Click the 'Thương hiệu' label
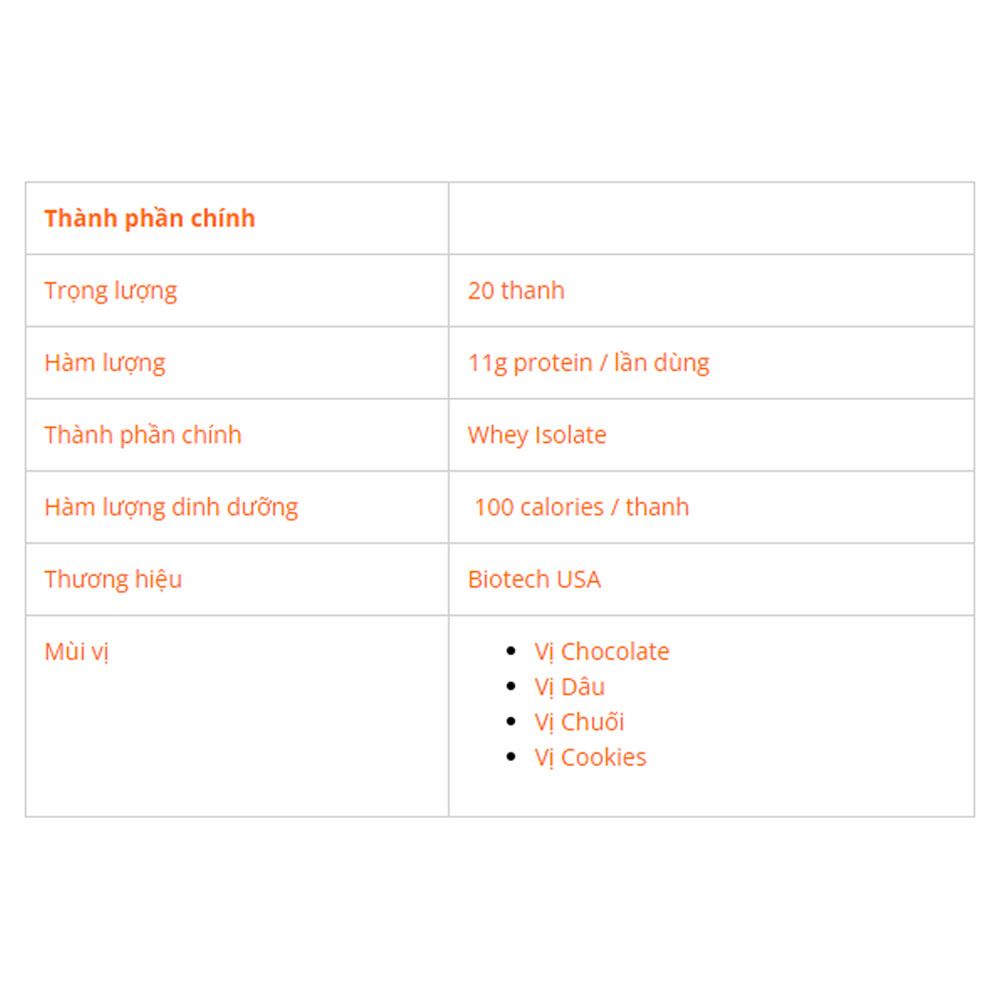Image resolution: width=1000 pixels, height=1000 pixels. pyautogui.click(x=113, y=579)
